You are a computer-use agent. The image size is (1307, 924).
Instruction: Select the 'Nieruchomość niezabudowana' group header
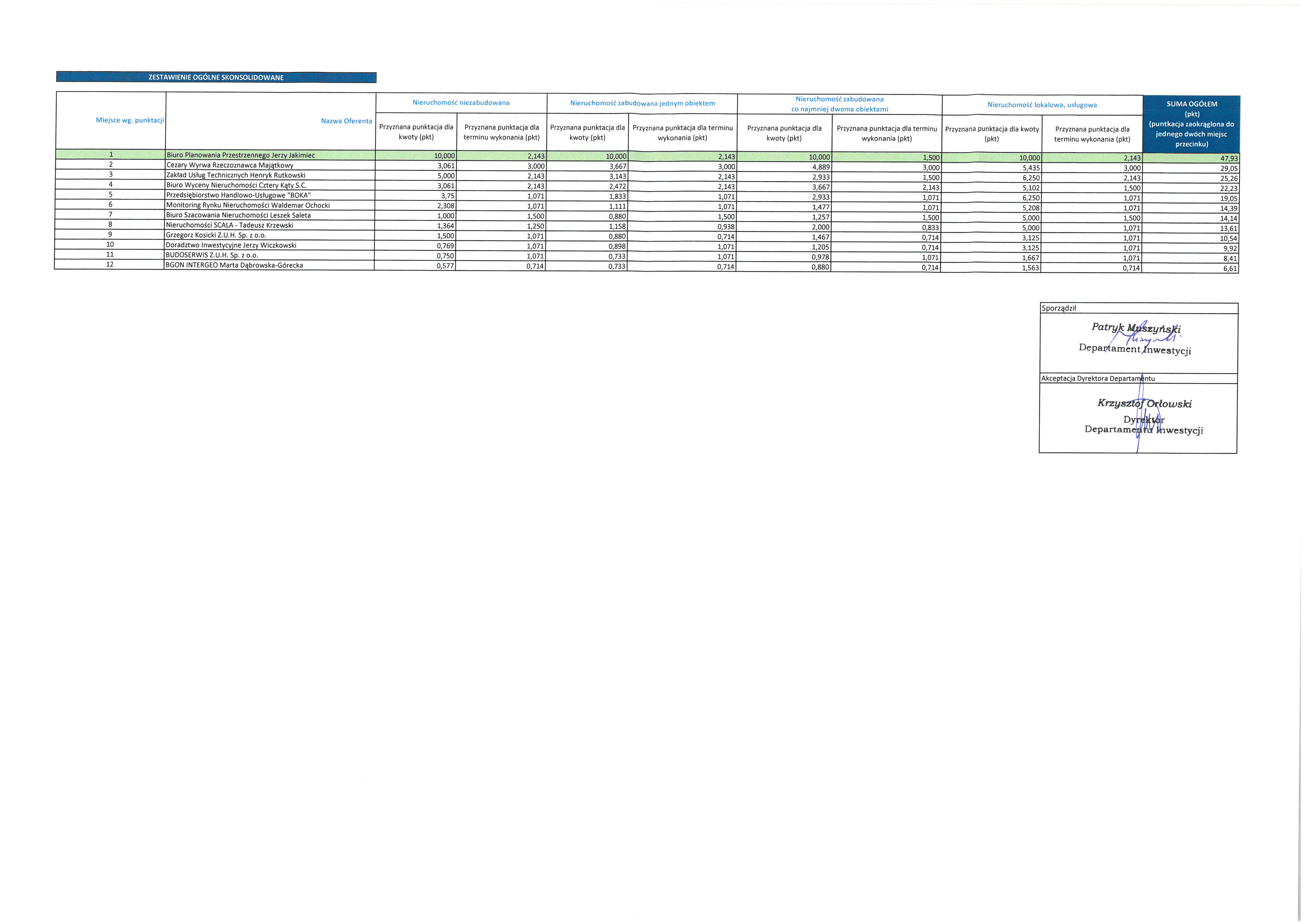click(x=461, y=102)
